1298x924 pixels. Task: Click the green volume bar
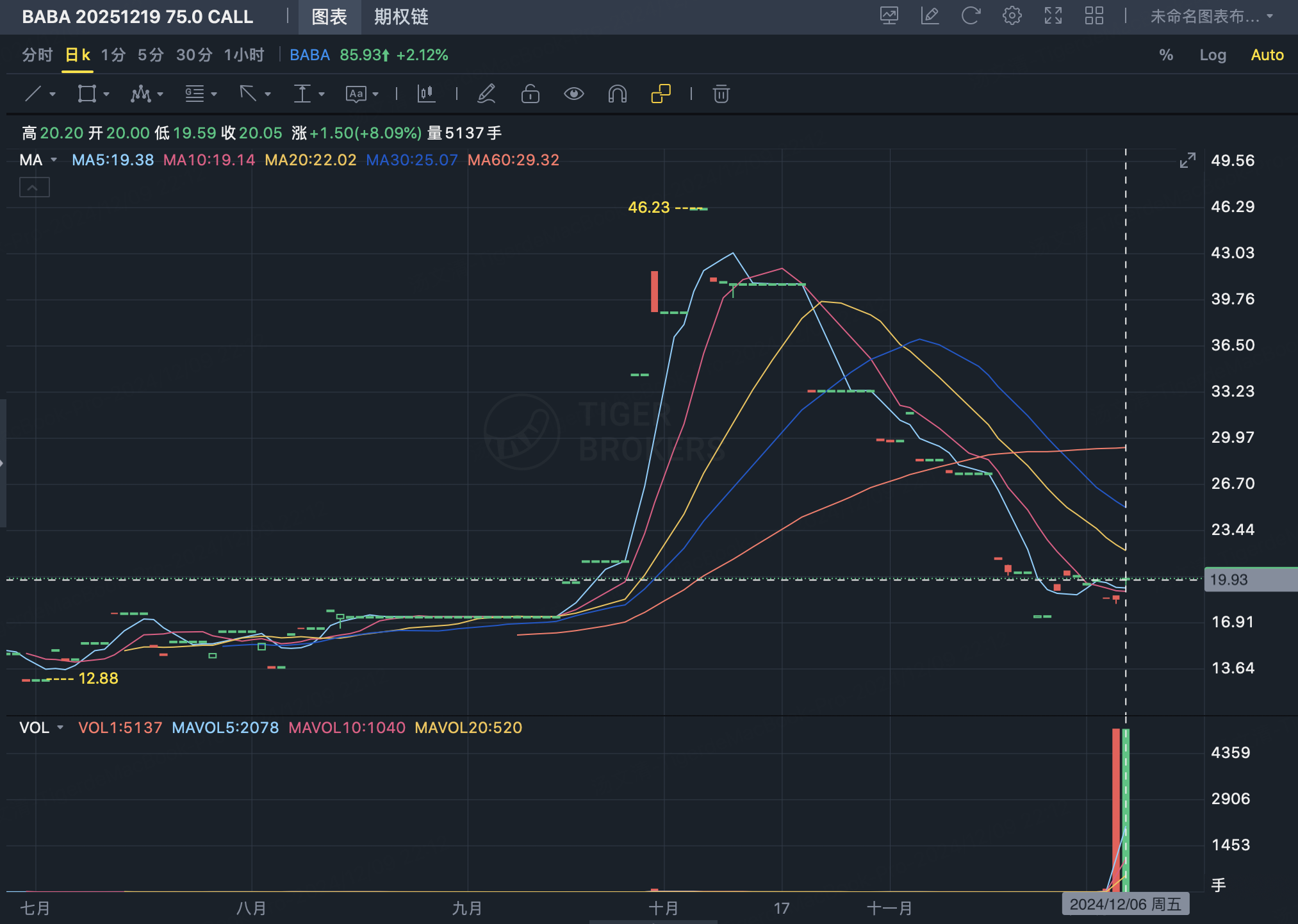[x=1126, y=810]
